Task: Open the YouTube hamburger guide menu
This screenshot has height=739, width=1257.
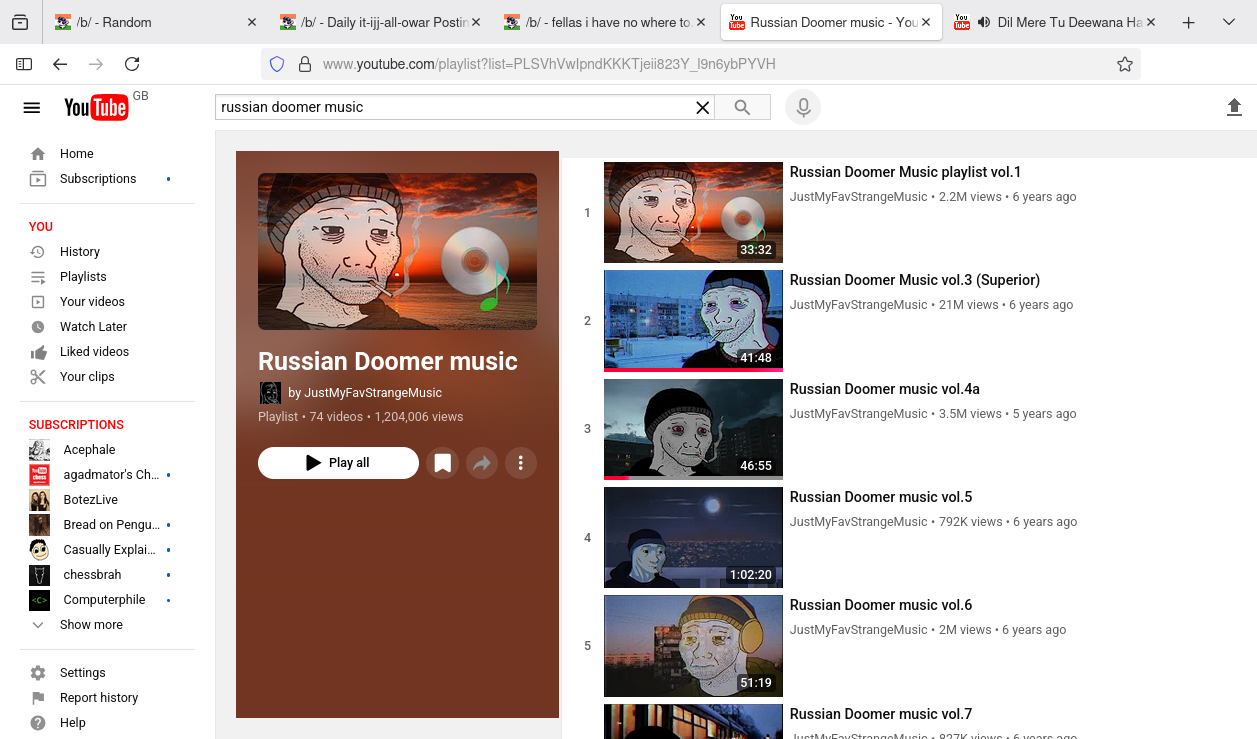Action: tap(32, 108)
